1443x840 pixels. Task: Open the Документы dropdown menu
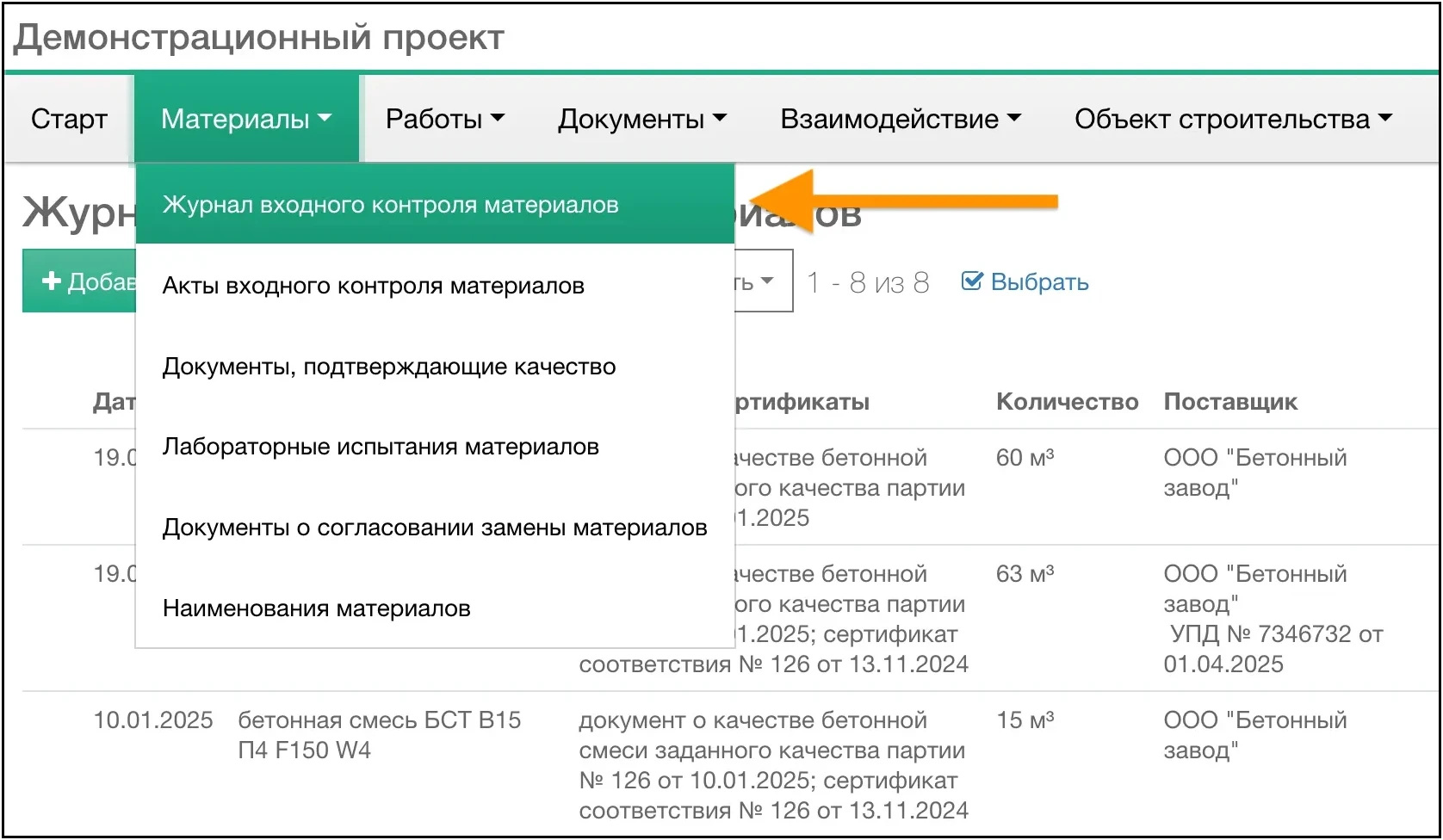(641, 119)
